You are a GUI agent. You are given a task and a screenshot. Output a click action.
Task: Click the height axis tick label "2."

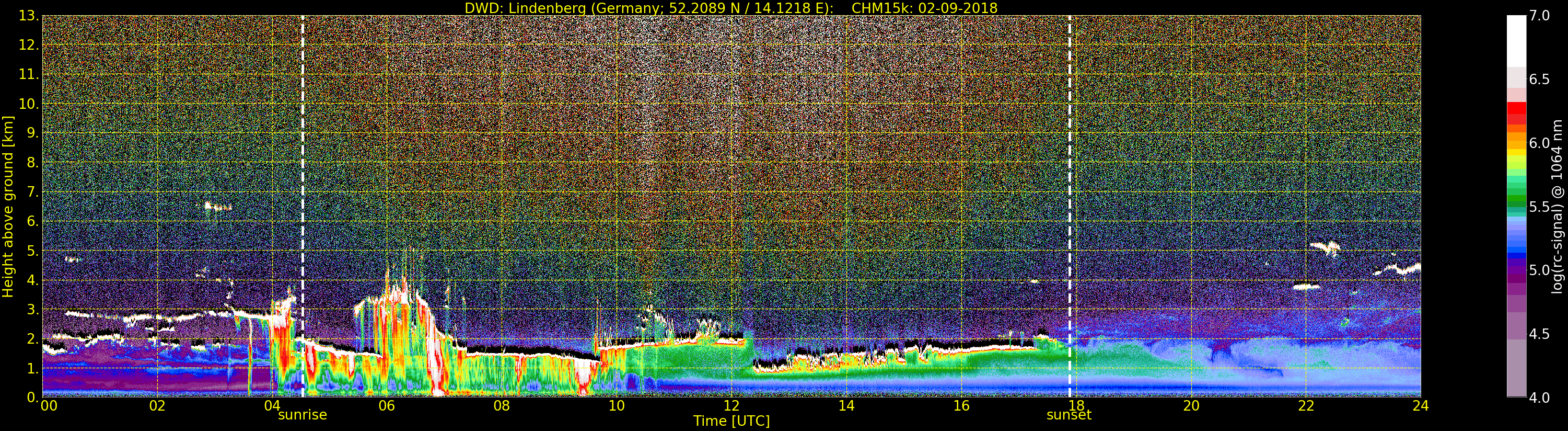pos(33,339)
